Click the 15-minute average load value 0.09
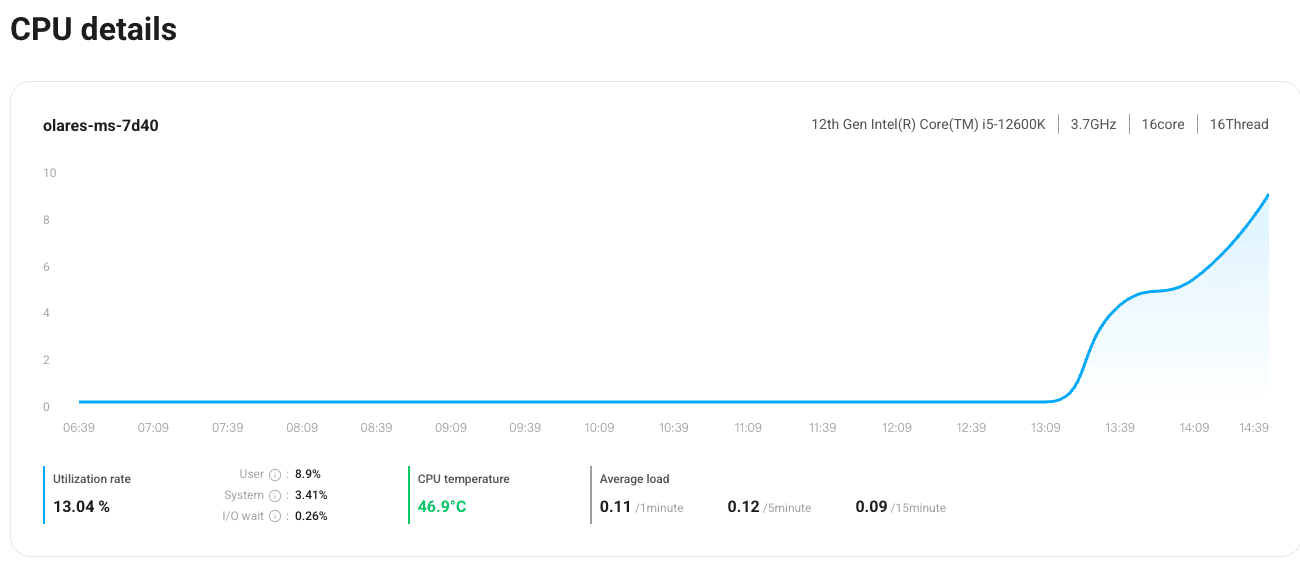Image resolution: width=1300 pixels, height=581 pixels. 871,507
